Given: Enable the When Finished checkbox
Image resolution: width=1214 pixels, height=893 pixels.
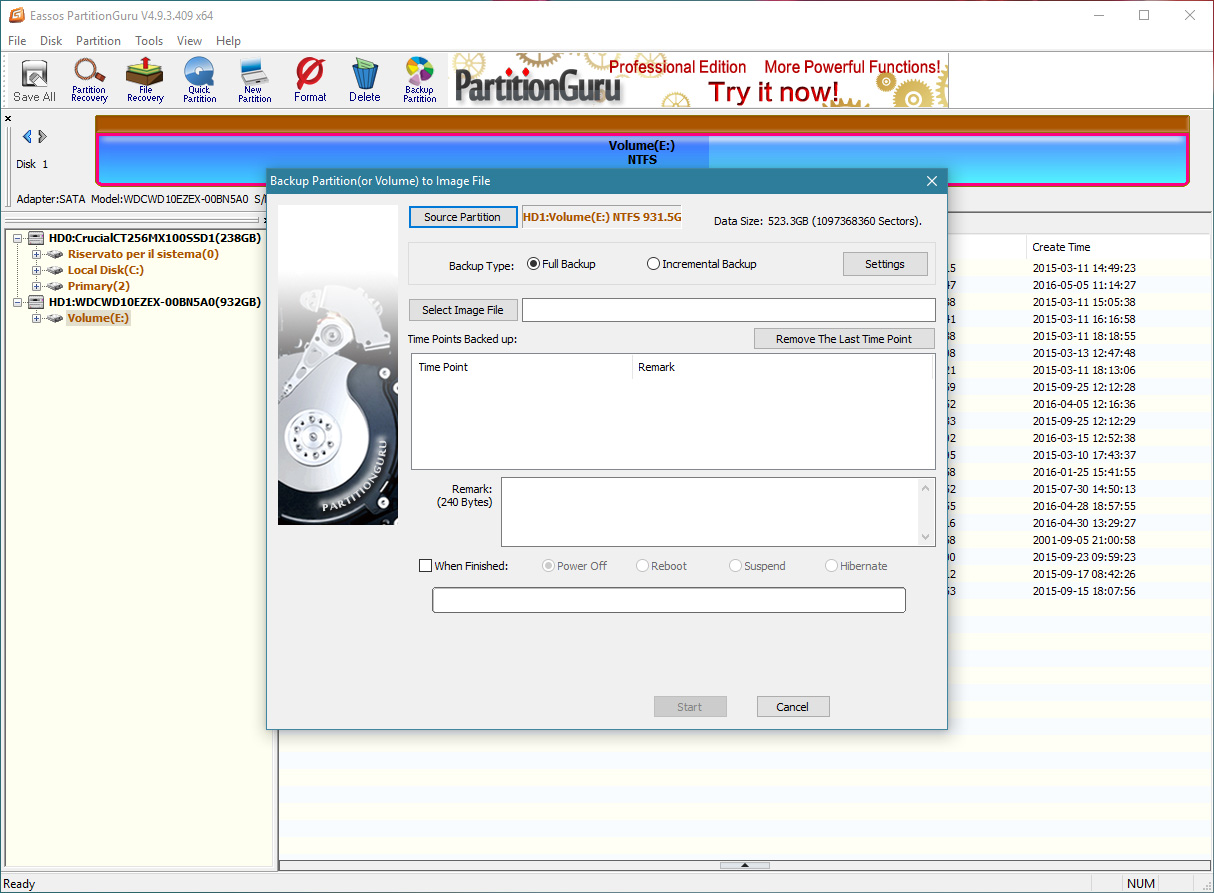Looking at the screenshot, I should pos(425,566).
